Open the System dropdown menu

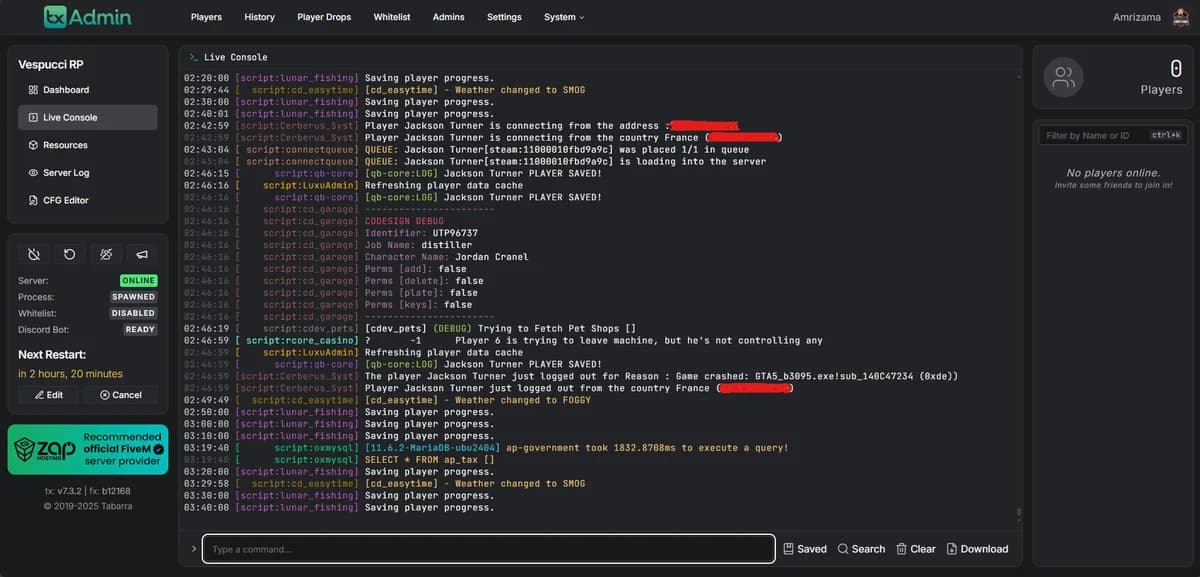click(559, 17)
